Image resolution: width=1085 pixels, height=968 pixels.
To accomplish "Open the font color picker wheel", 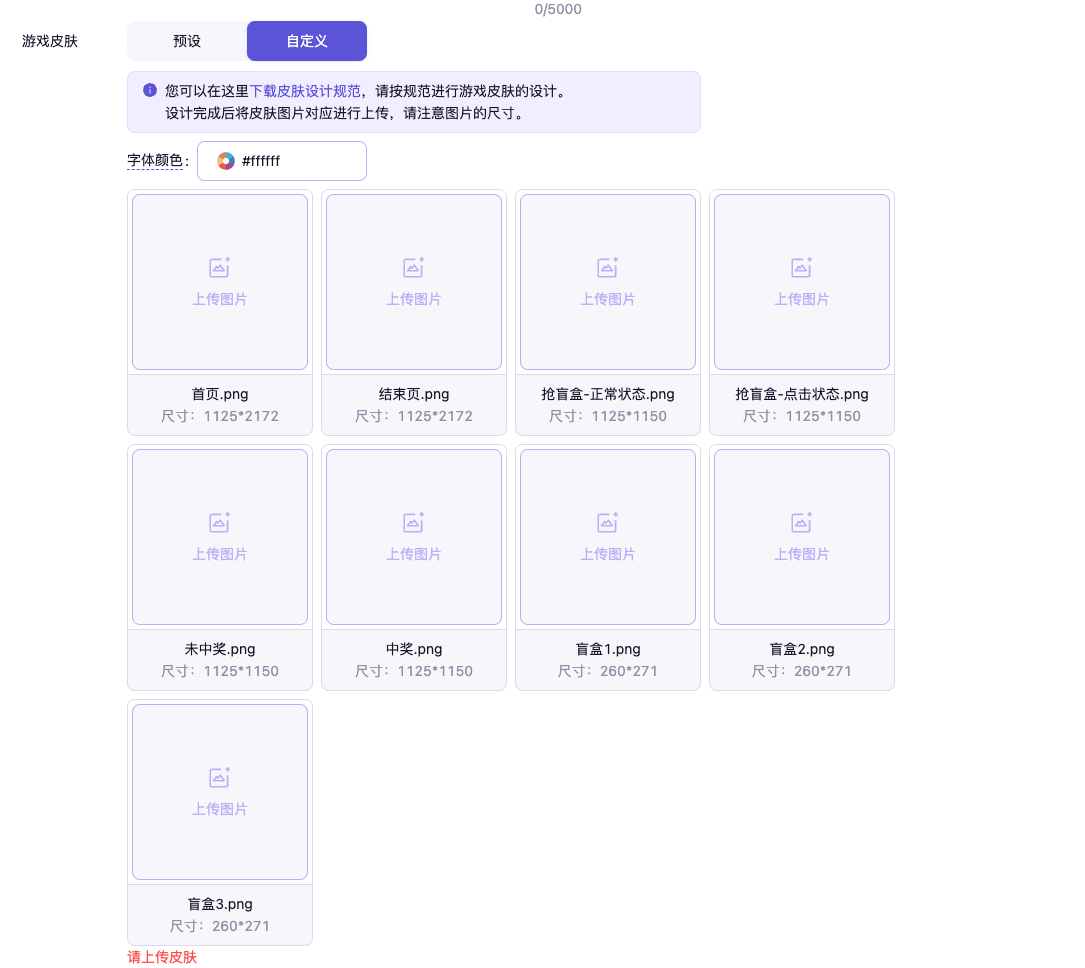I will (x=226, y=161).
